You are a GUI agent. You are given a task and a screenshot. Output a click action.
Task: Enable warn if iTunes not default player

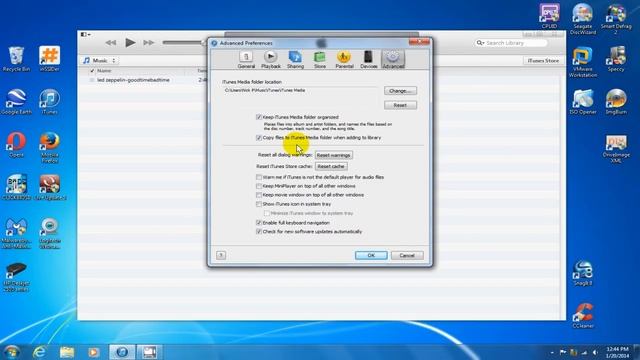click(x=259, y=177)
